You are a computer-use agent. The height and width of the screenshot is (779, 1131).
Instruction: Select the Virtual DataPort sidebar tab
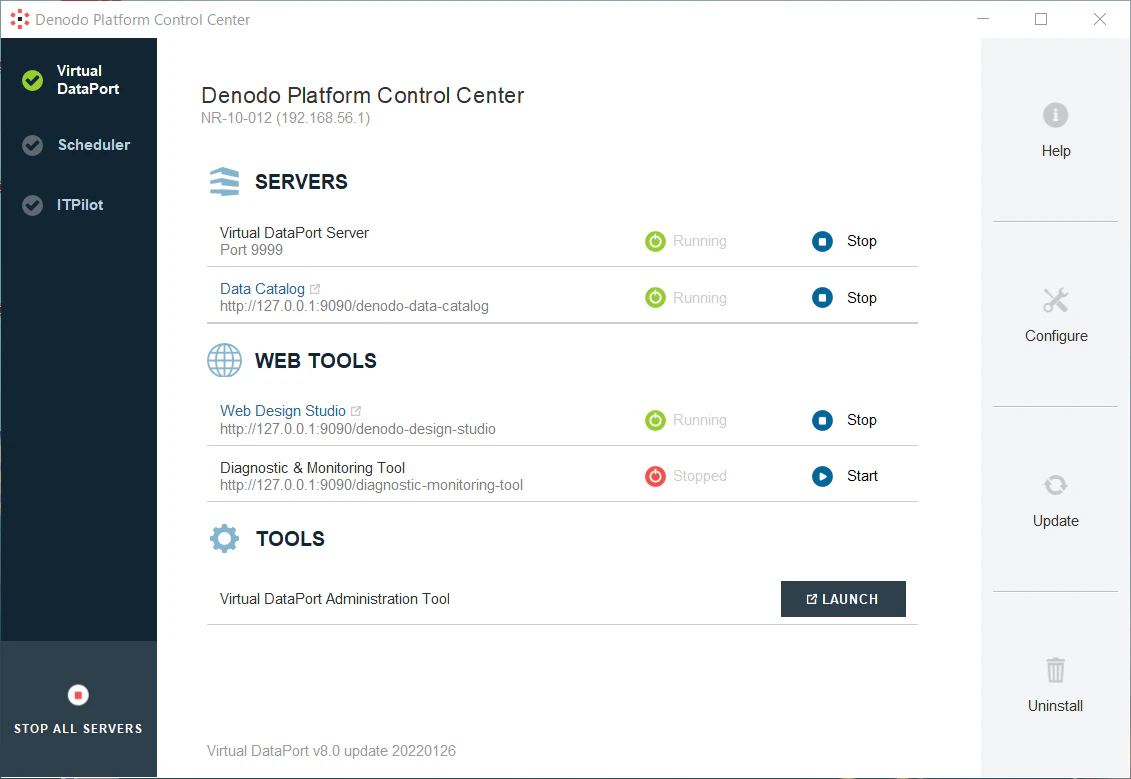pos(78,80)
